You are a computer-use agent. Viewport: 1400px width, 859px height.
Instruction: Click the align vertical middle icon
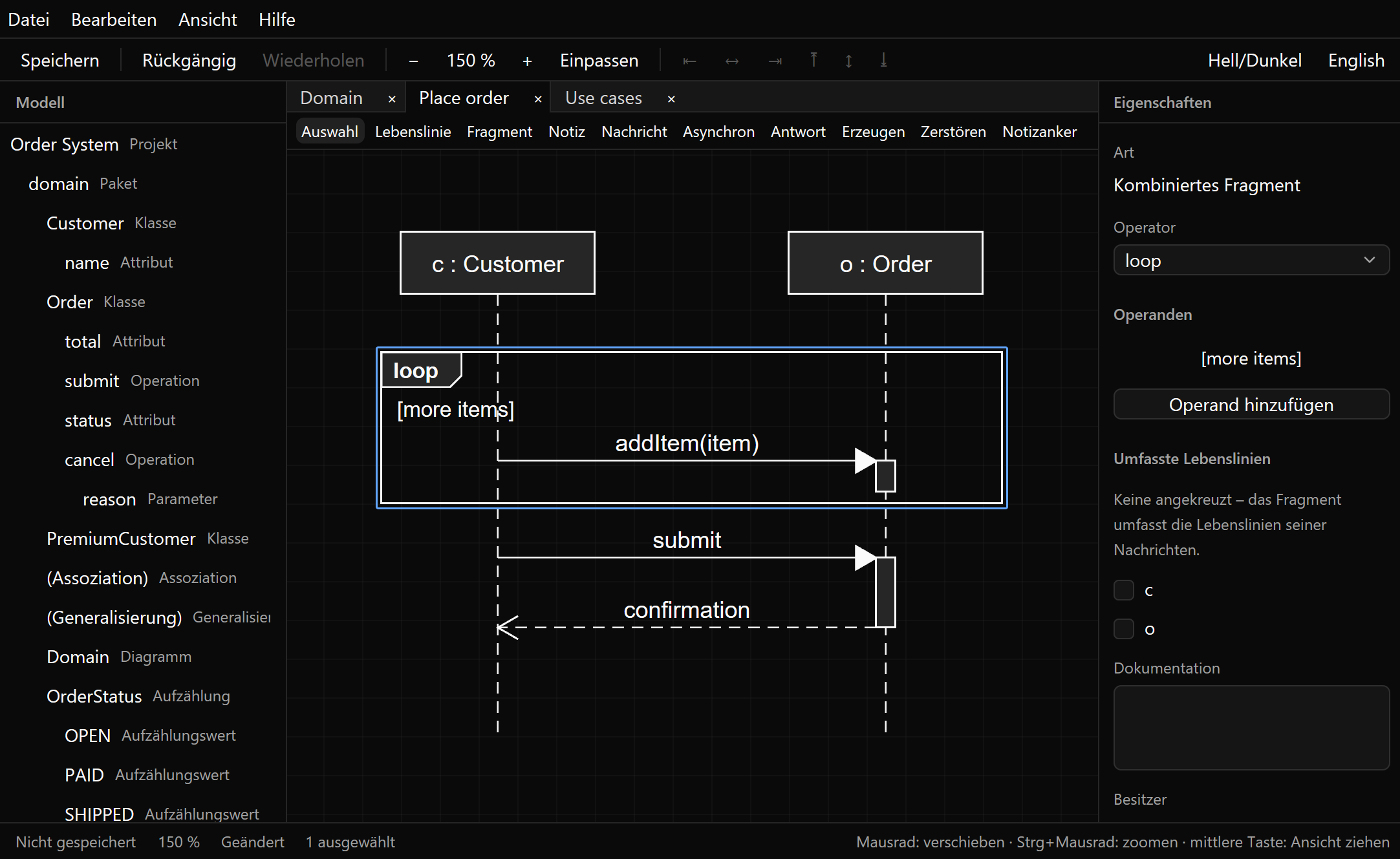pyautogui.click(x=848, y=61)
